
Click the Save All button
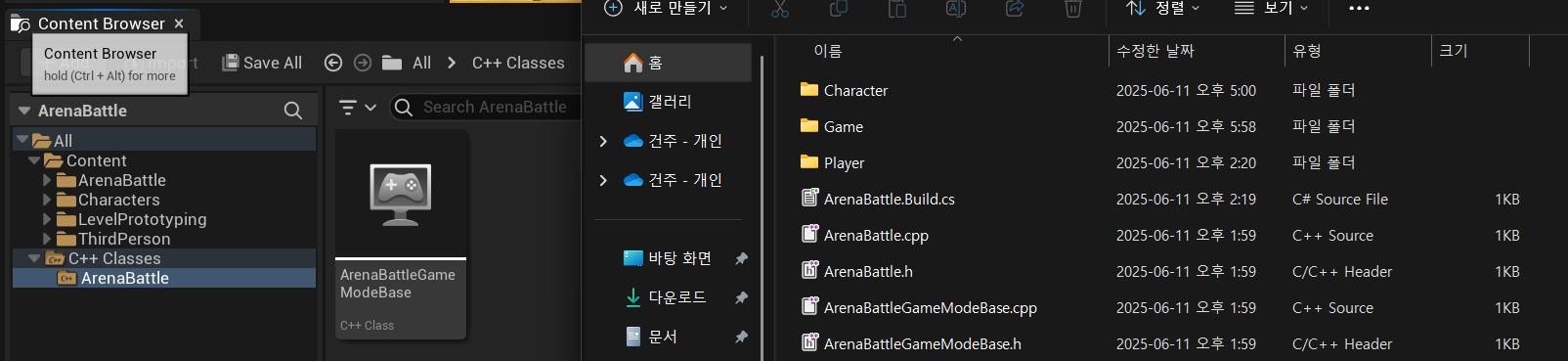point(262,63)
